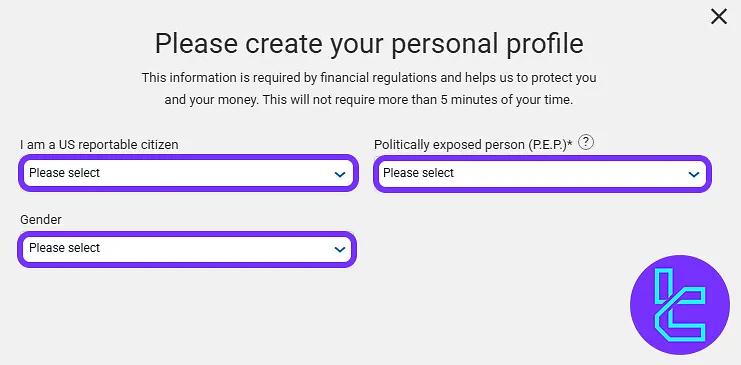Open the P.E.P. help question mark

(x=586, y=142)
